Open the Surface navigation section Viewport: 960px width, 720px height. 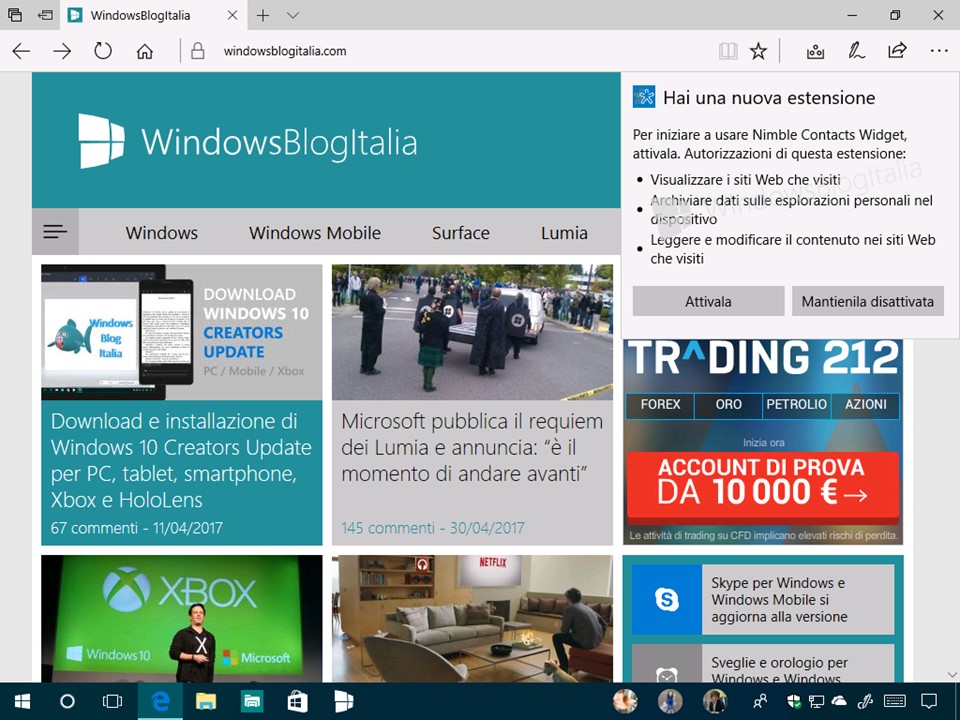460,233
